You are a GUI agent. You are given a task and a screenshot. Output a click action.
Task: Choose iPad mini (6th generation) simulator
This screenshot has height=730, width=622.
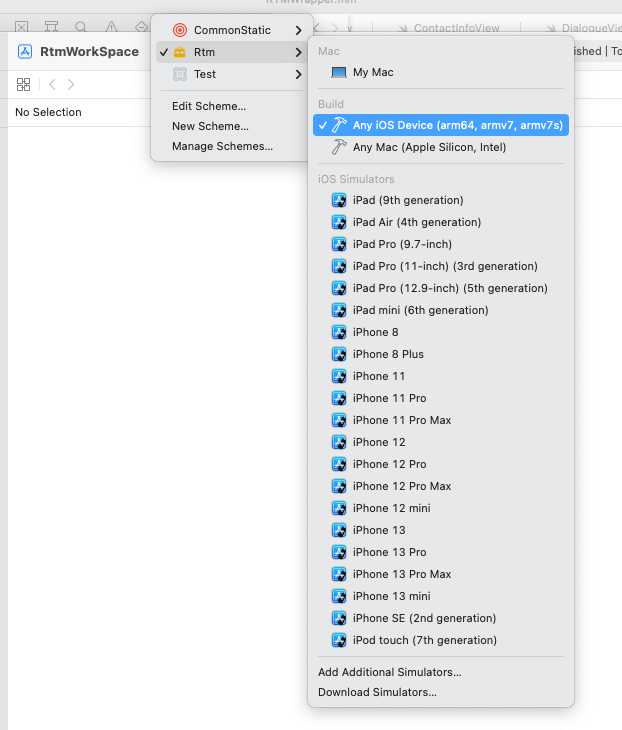point(440,310)
